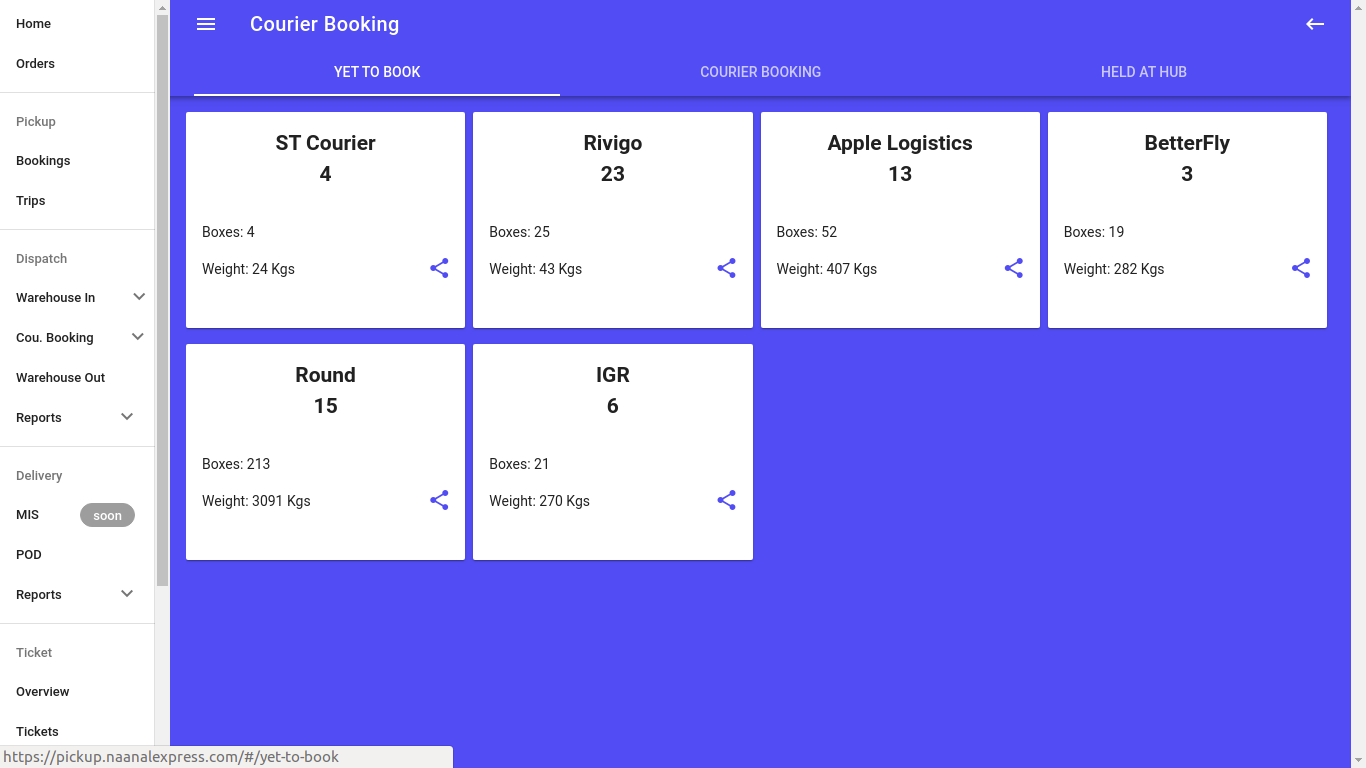
Task: Open Orders in the sidebar
Action: coord(36,64)
